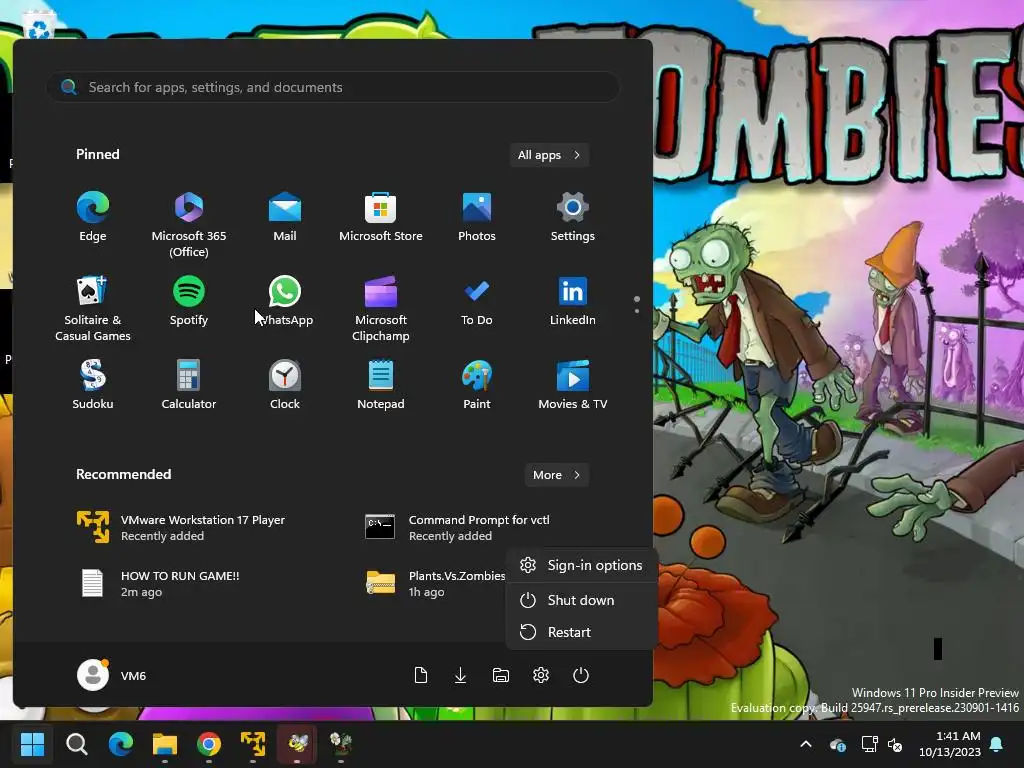Open Microsoft Store from pinned apps
Screen dimensions: 1024x768
(x=381, y=217)
